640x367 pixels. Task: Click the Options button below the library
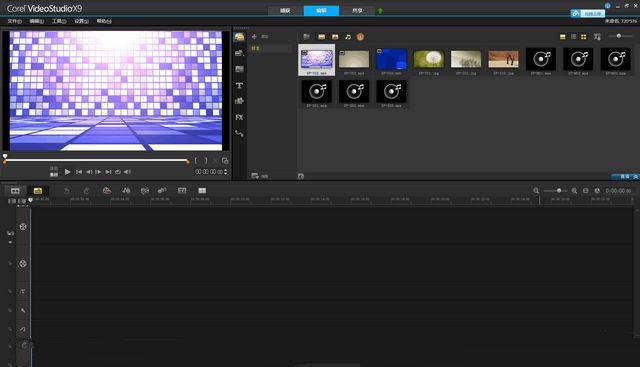[625, 176]
